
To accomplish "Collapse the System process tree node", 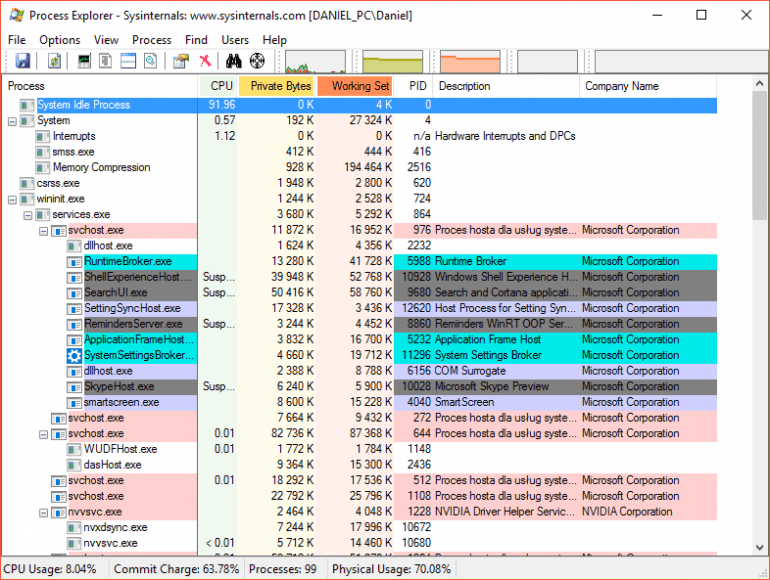I will pyautogui.click(x=12, y=121).
